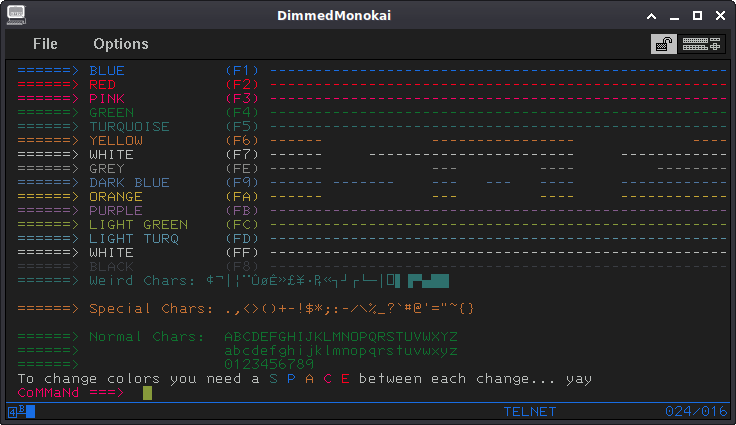Image resolution: width=736 pixels, height=425 pixels.
Task: Select the GREY color label
Action: tap(107, 169)
